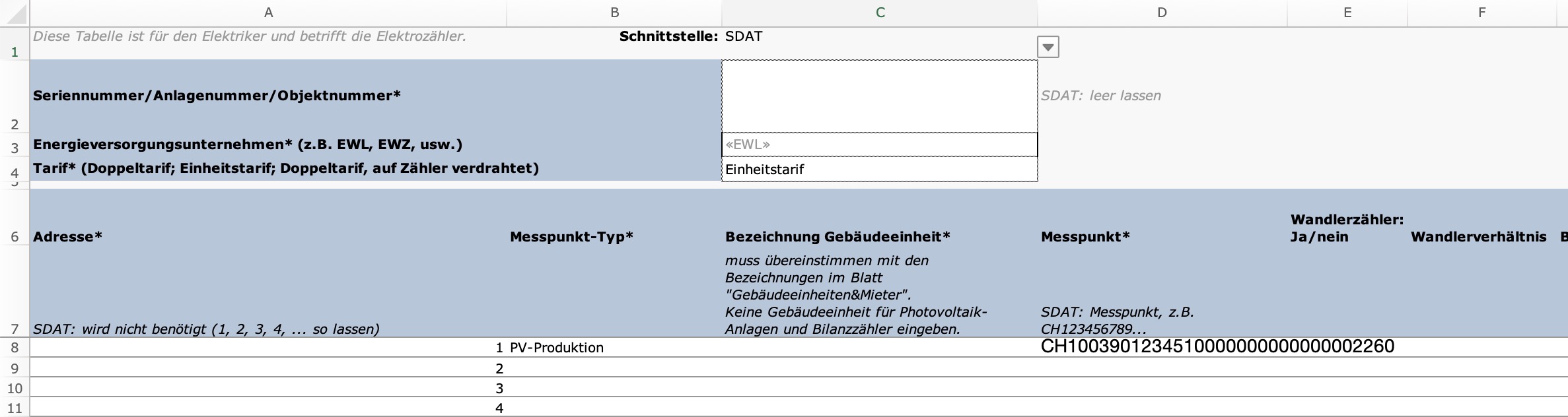Select row 11 header
Screen dimensions: 1568x417
click(x=15, y=408)
